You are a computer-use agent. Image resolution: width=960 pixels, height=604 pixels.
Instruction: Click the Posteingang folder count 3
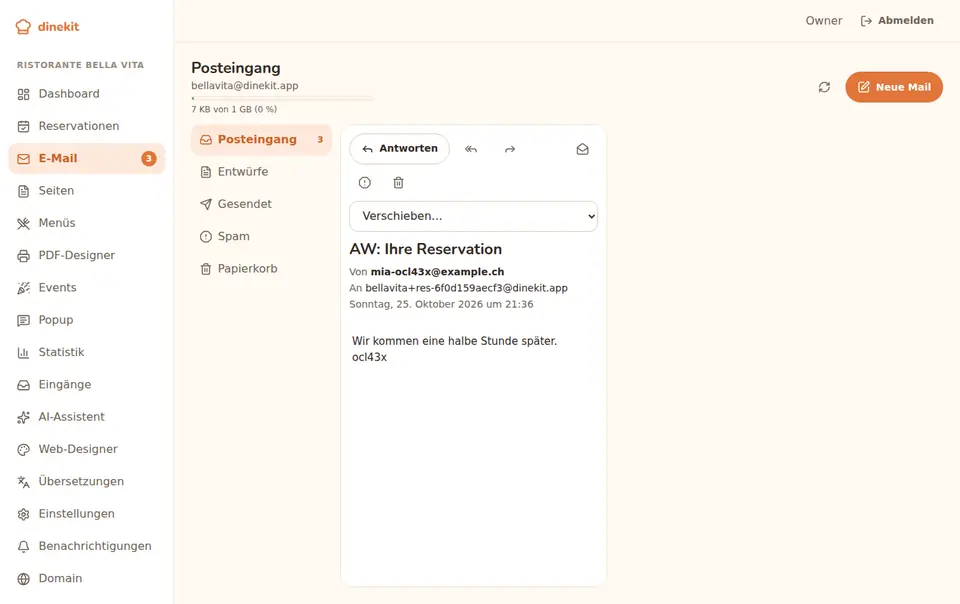coord(320,140)
